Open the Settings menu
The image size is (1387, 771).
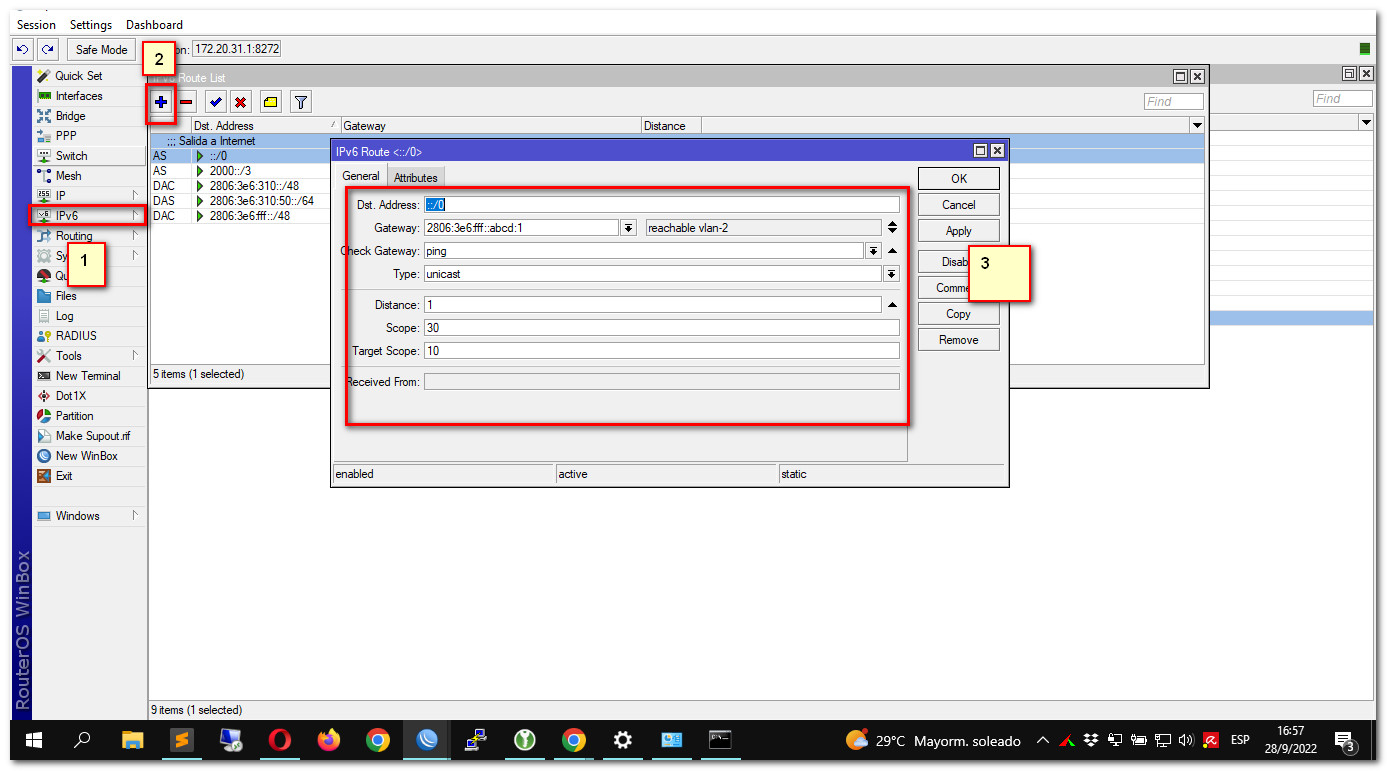pos(90,24)
